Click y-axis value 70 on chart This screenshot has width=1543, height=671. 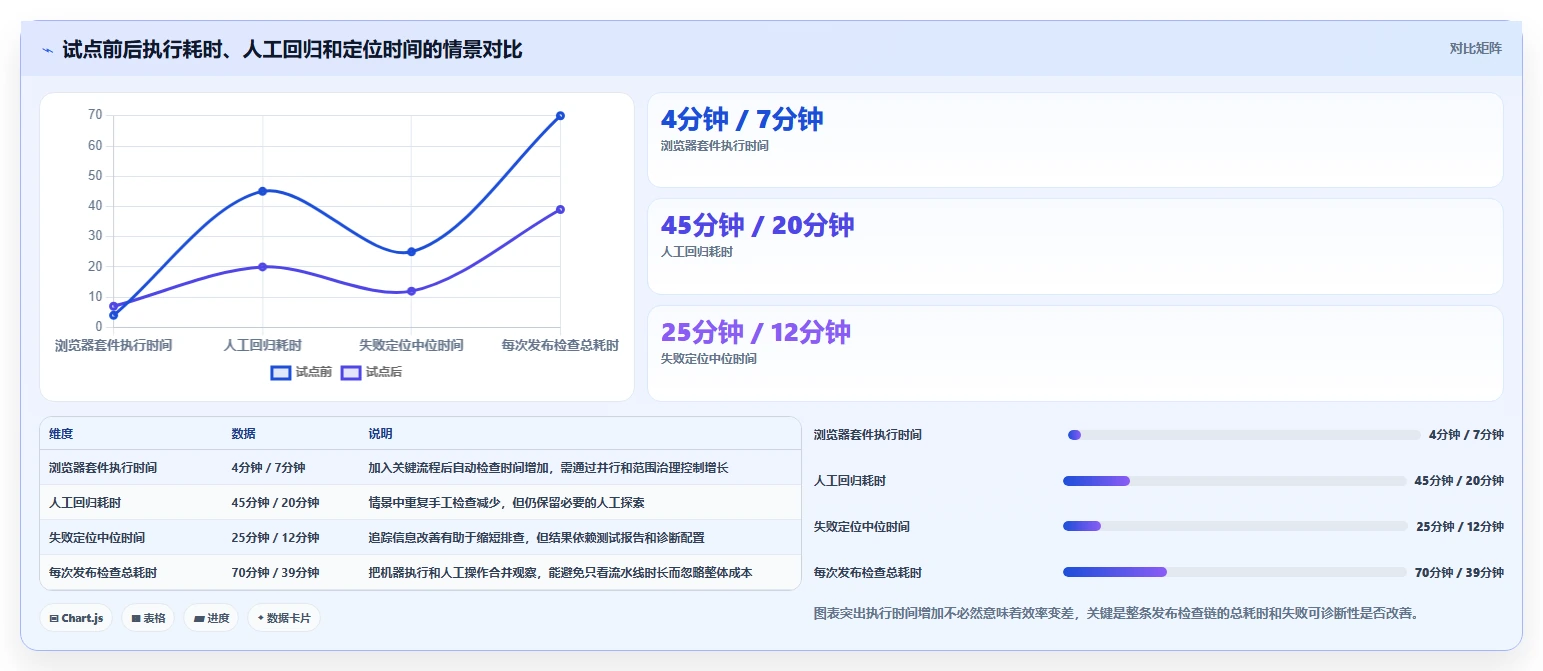(x=95, y=115)
